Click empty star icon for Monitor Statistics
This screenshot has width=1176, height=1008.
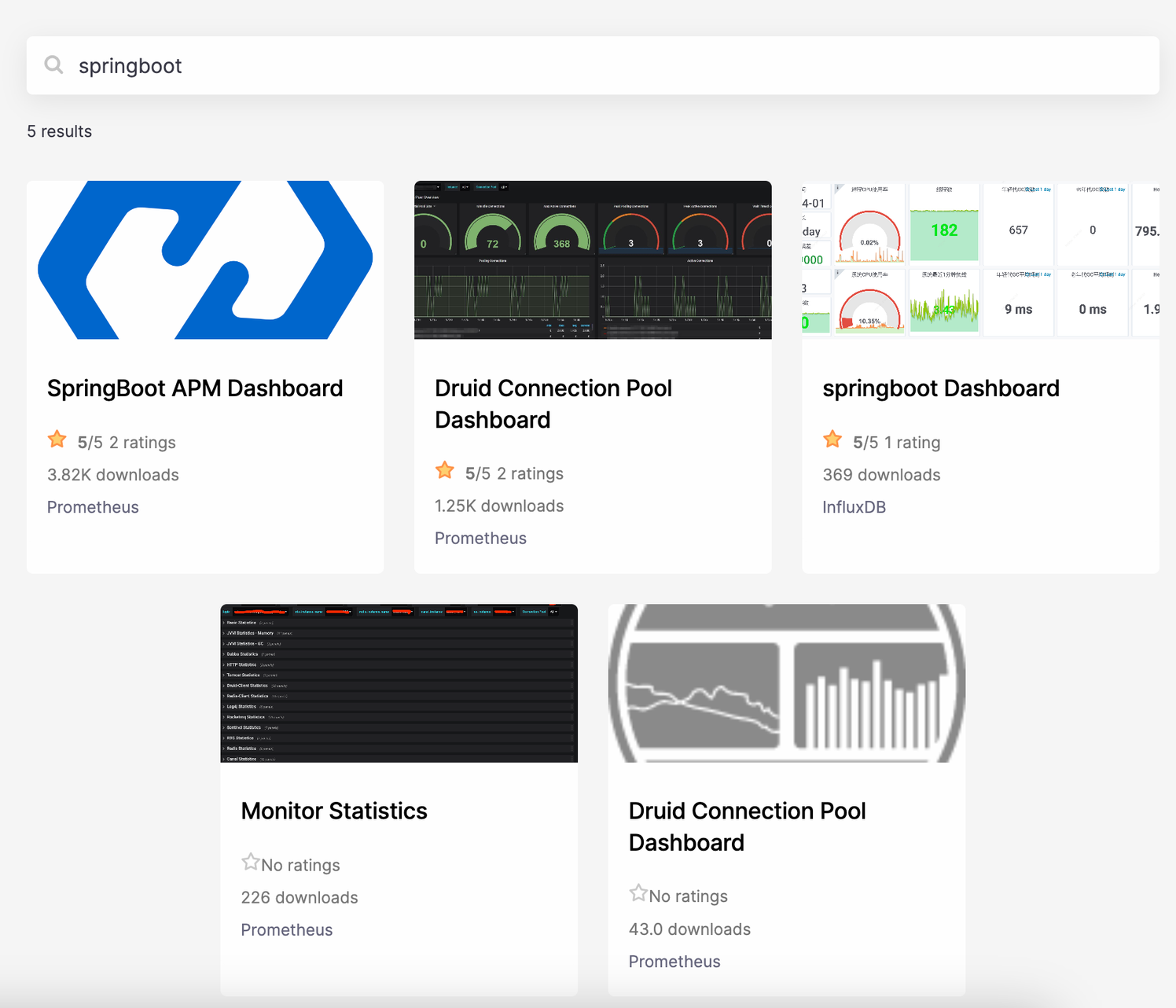click(x=251, y=863)
